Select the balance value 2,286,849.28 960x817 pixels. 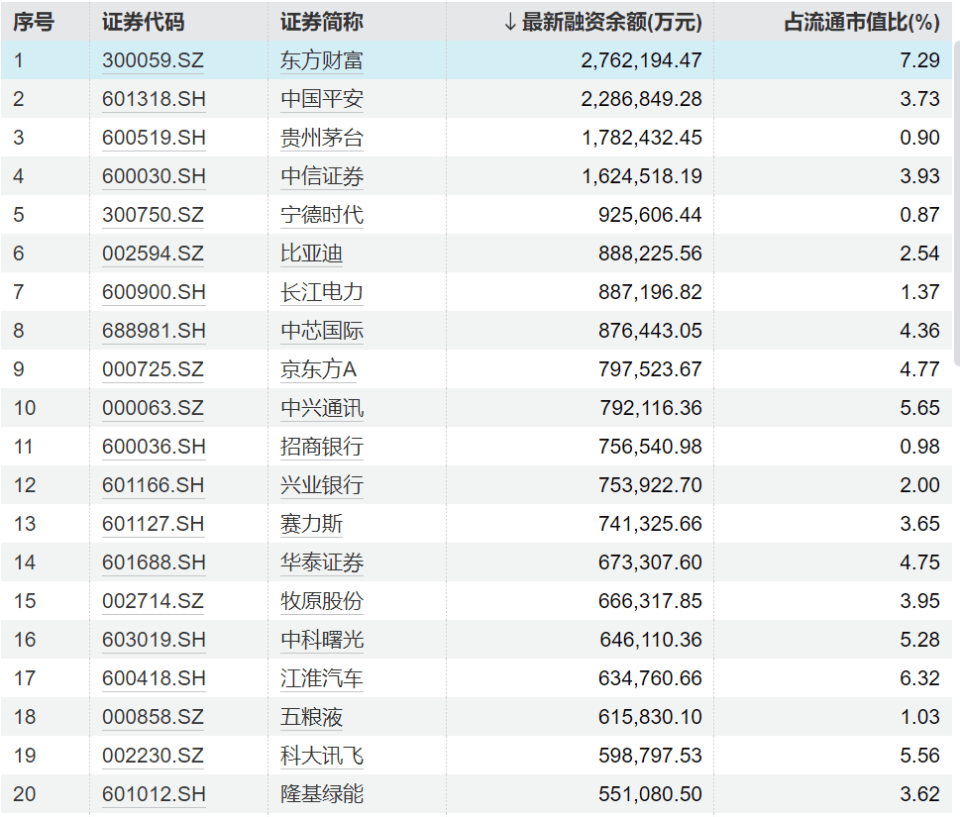point(642,99)
